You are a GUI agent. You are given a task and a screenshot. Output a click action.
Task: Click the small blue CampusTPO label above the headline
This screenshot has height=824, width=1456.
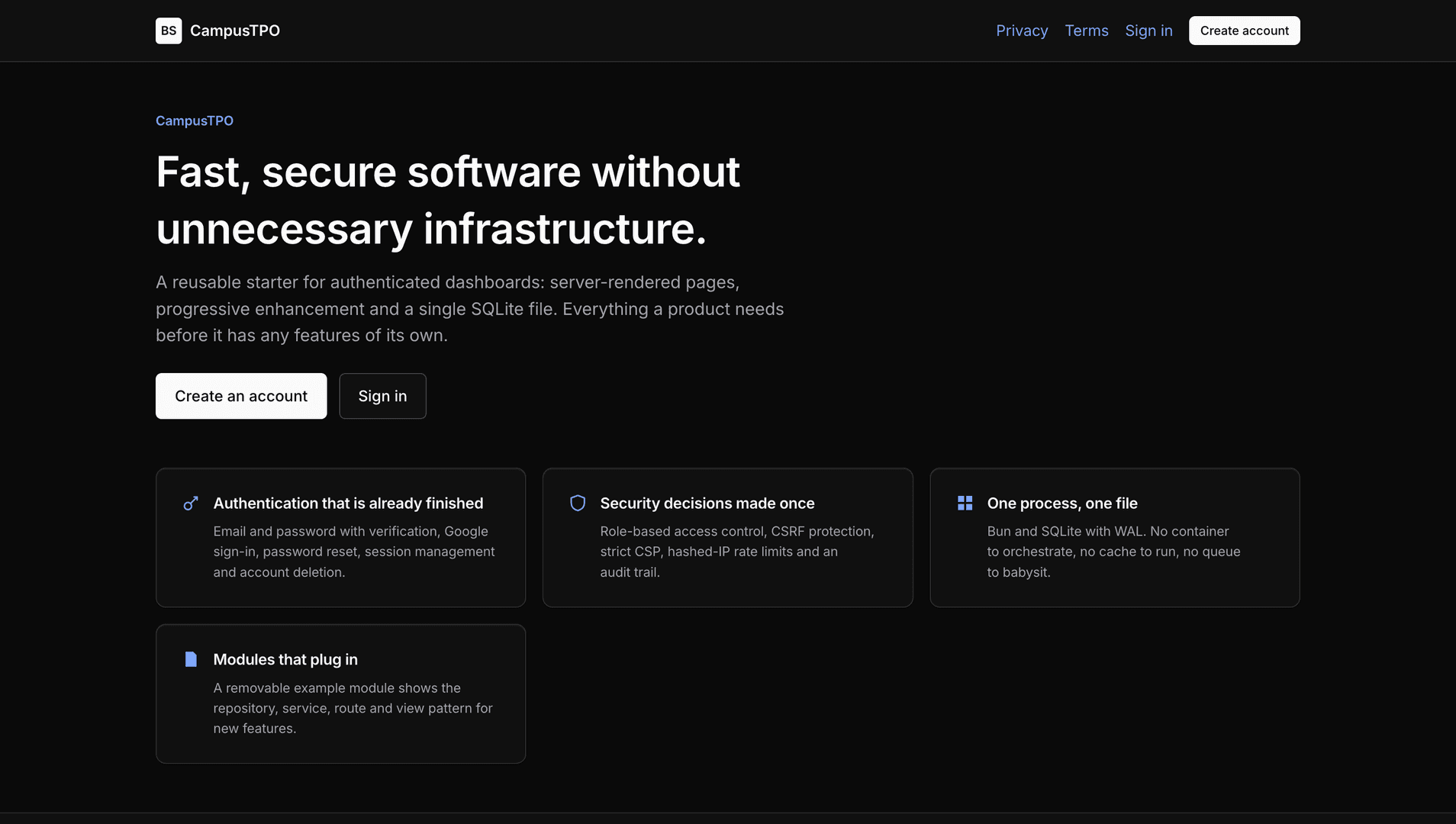[x=195, y=121]
